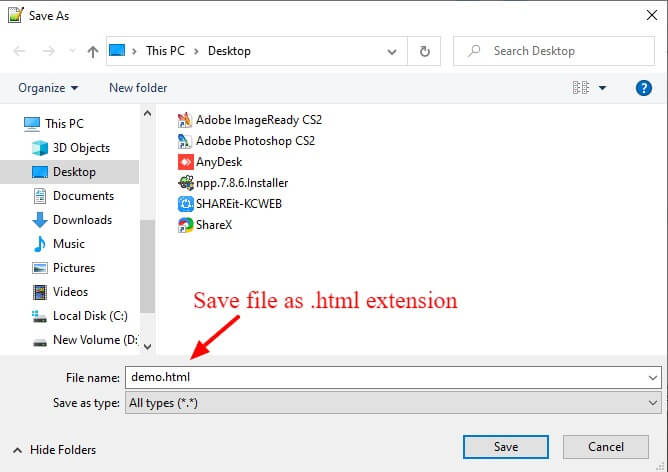This screenshot has height=472, width=668.
Task: Click the 3D Objects cube icon
Action: click(40, 148)
